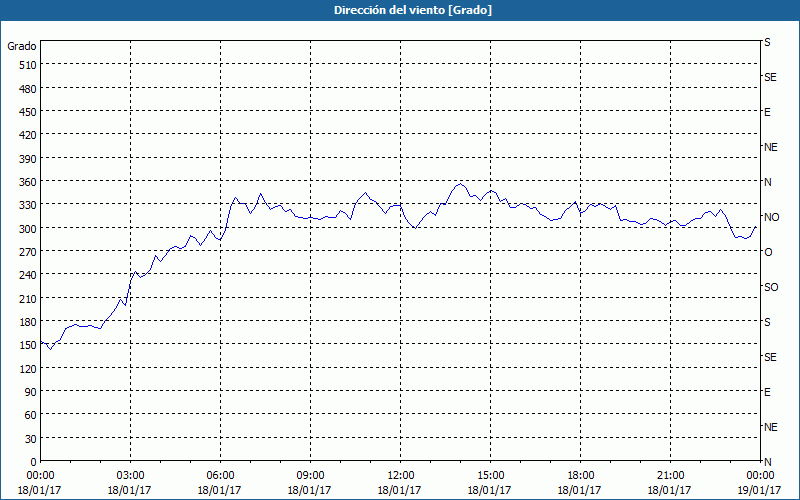Select the 90 y-axis value
800x500 pixels.
point(31,392)
